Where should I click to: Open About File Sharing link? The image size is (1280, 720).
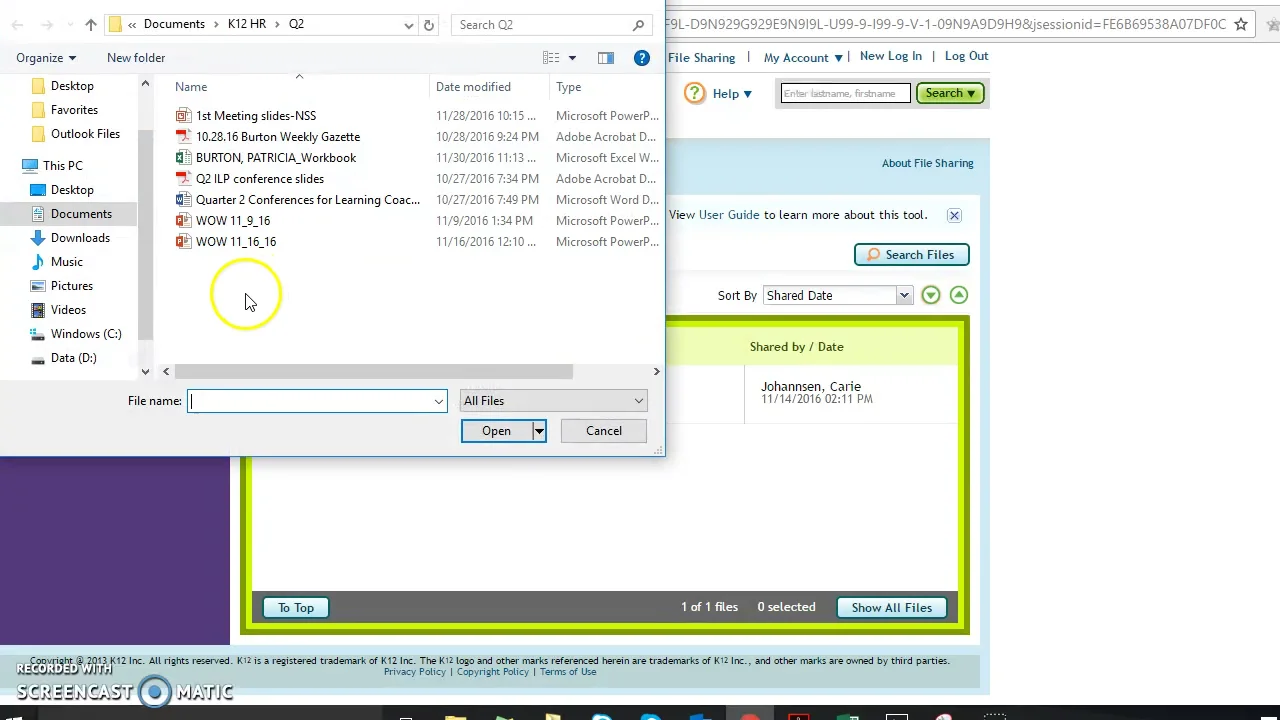(927, 163)
